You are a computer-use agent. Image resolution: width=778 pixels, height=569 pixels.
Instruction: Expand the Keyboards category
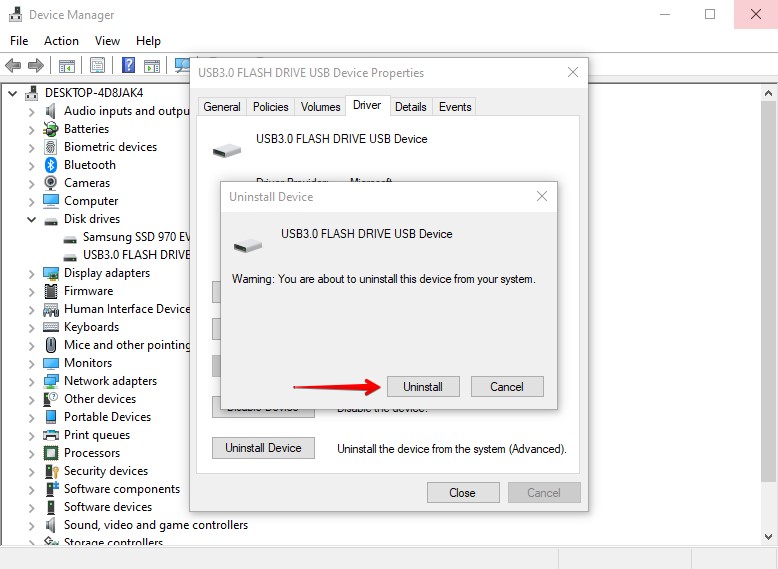pyautogui.click(x=31, y=327)
